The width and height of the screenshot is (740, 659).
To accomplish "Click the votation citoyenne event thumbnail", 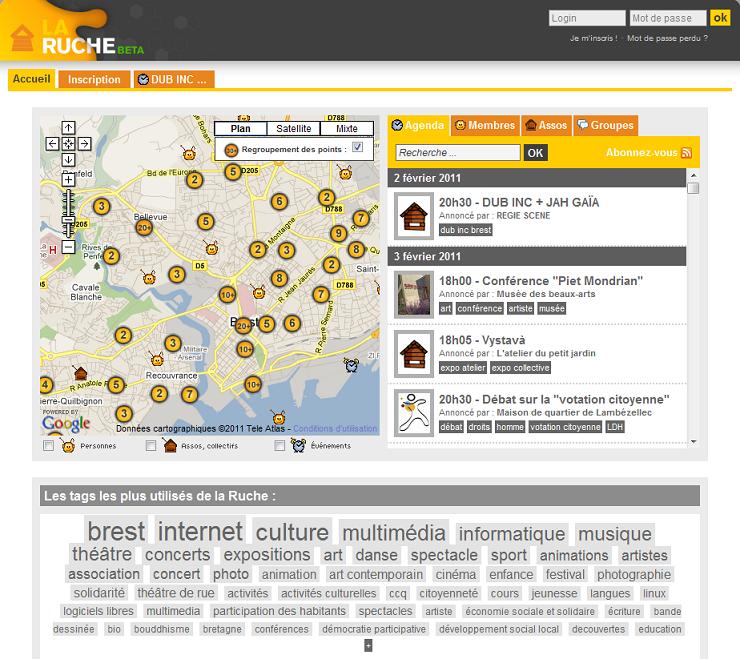I will click(x=414, y=413).
